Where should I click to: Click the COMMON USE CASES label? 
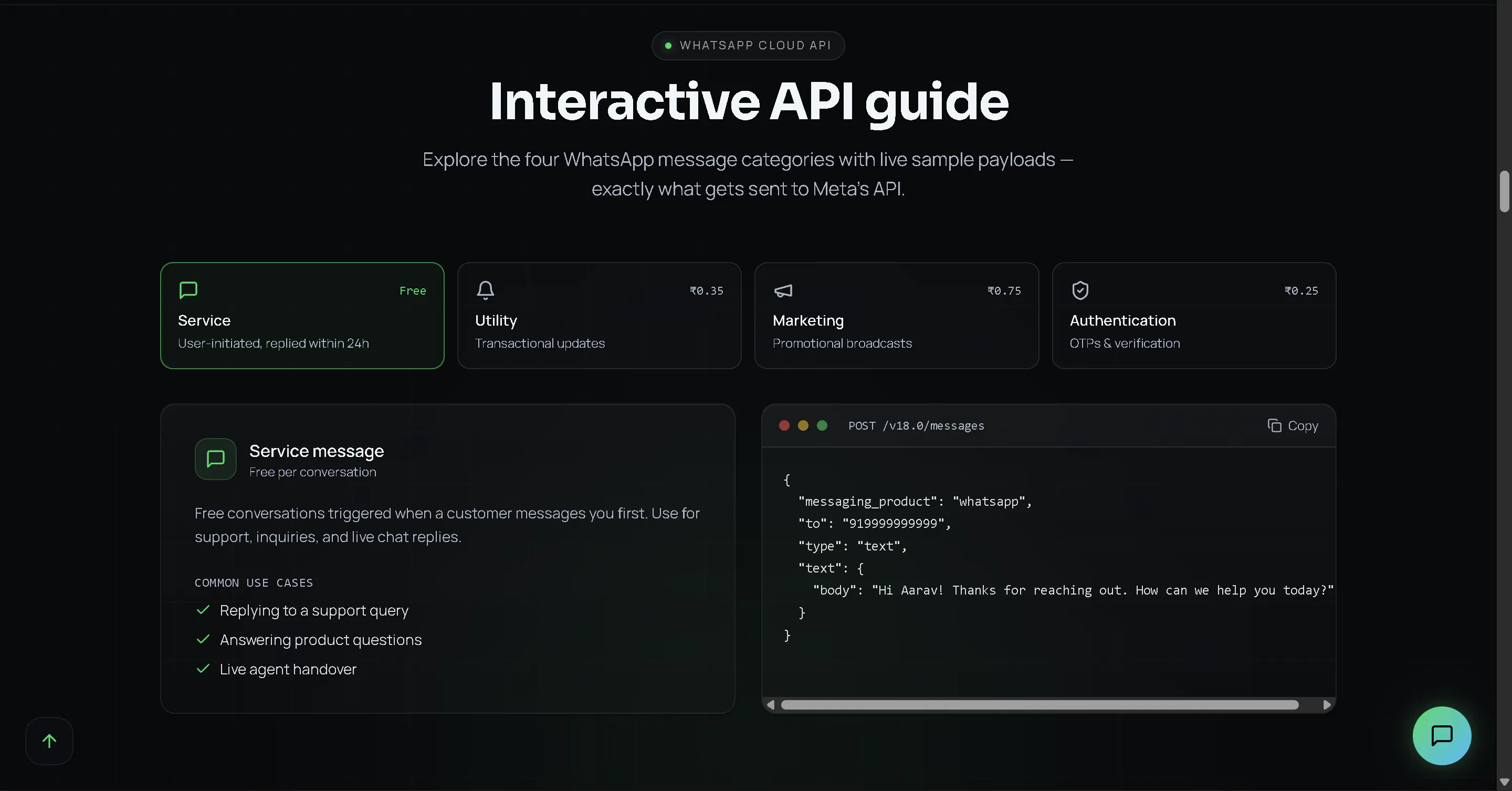254,582
